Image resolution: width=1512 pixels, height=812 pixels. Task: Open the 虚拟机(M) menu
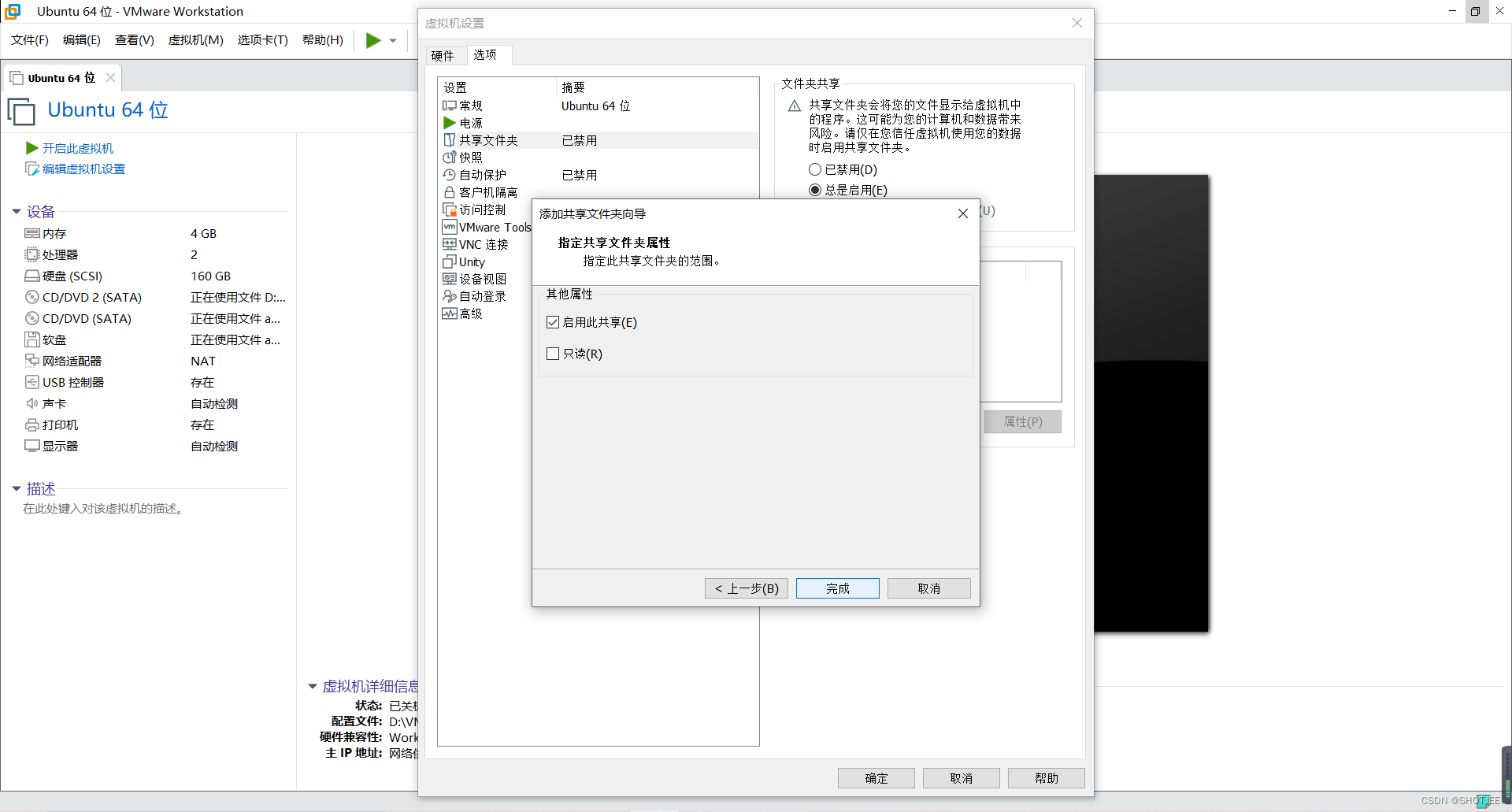(x=195, y=40)
